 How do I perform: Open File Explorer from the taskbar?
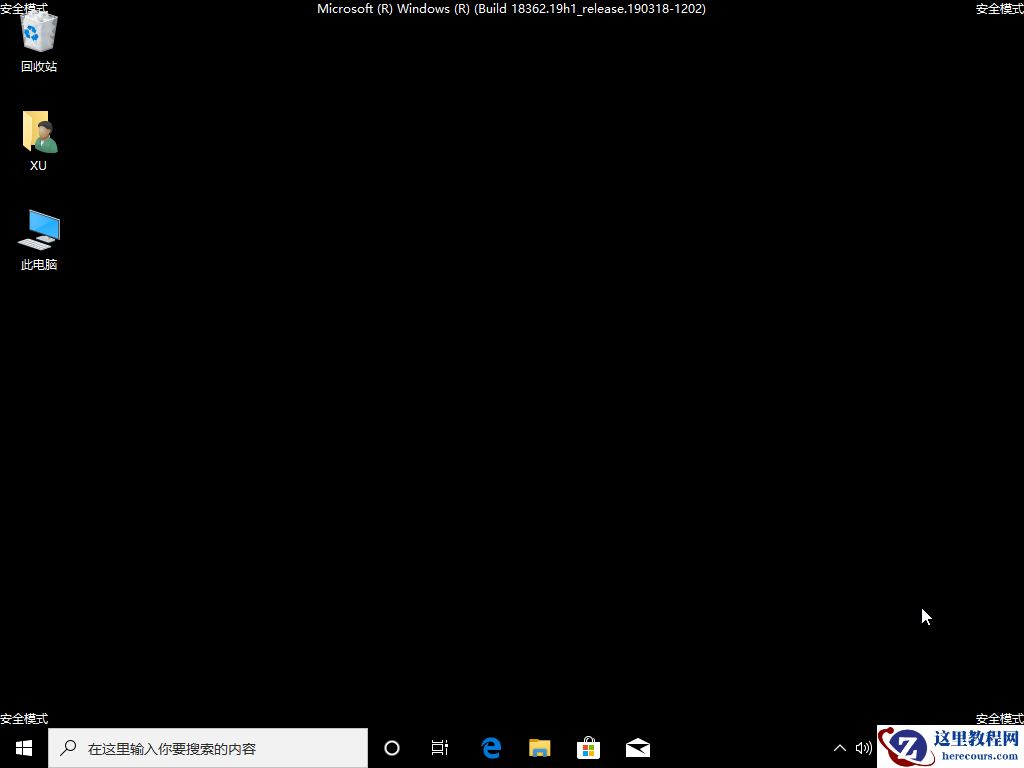(x=539, y=747)
